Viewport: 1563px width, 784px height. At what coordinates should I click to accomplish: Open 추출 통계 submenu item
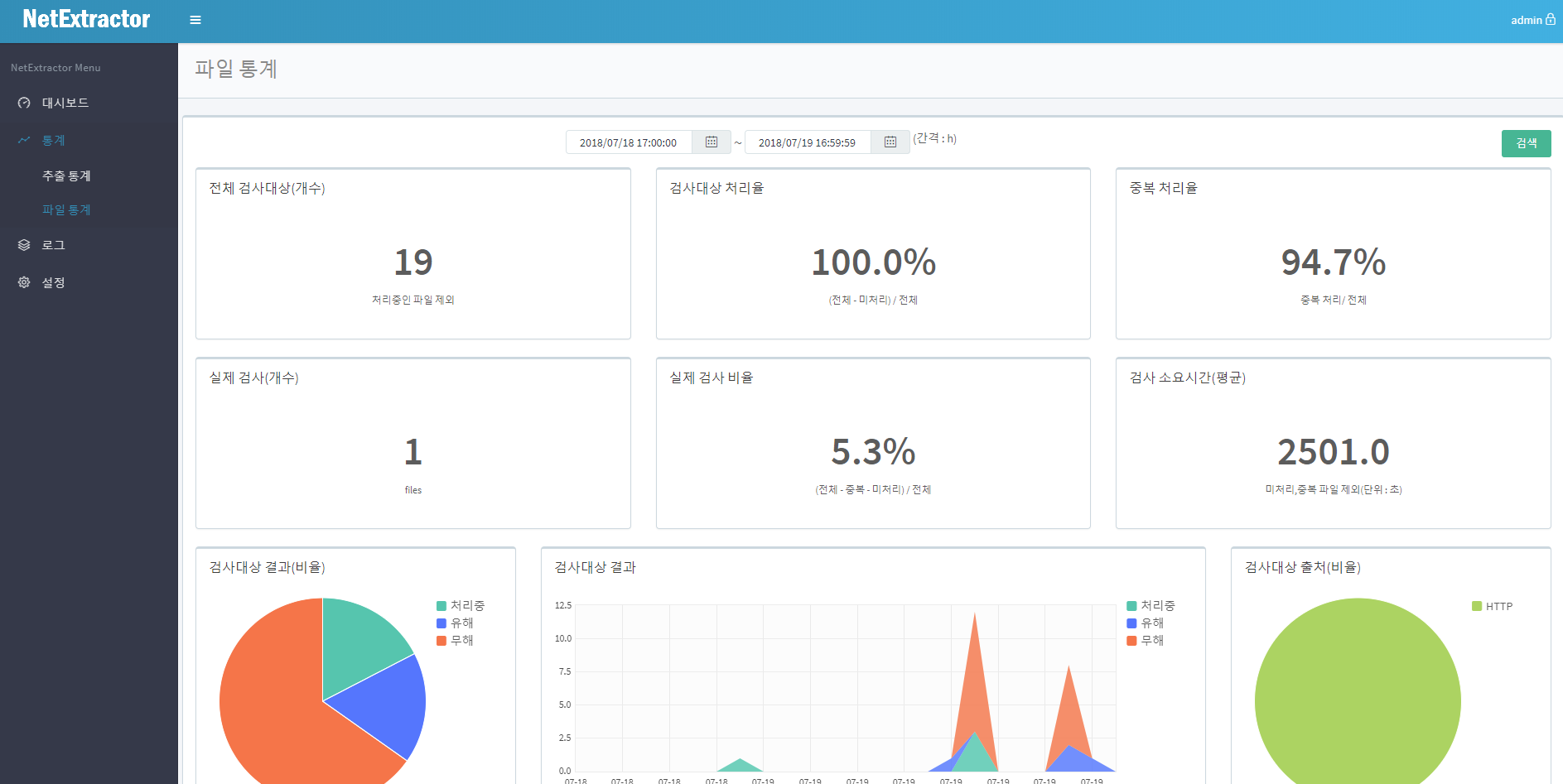[66, 176]
